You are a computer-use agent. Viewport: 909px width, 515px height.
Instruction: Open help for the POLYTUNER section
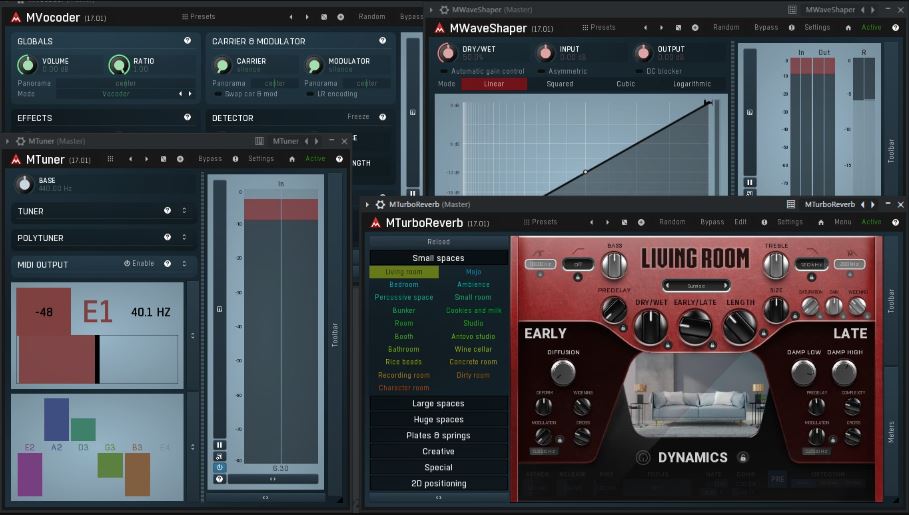pyautogui.click(x=167, y=237)
